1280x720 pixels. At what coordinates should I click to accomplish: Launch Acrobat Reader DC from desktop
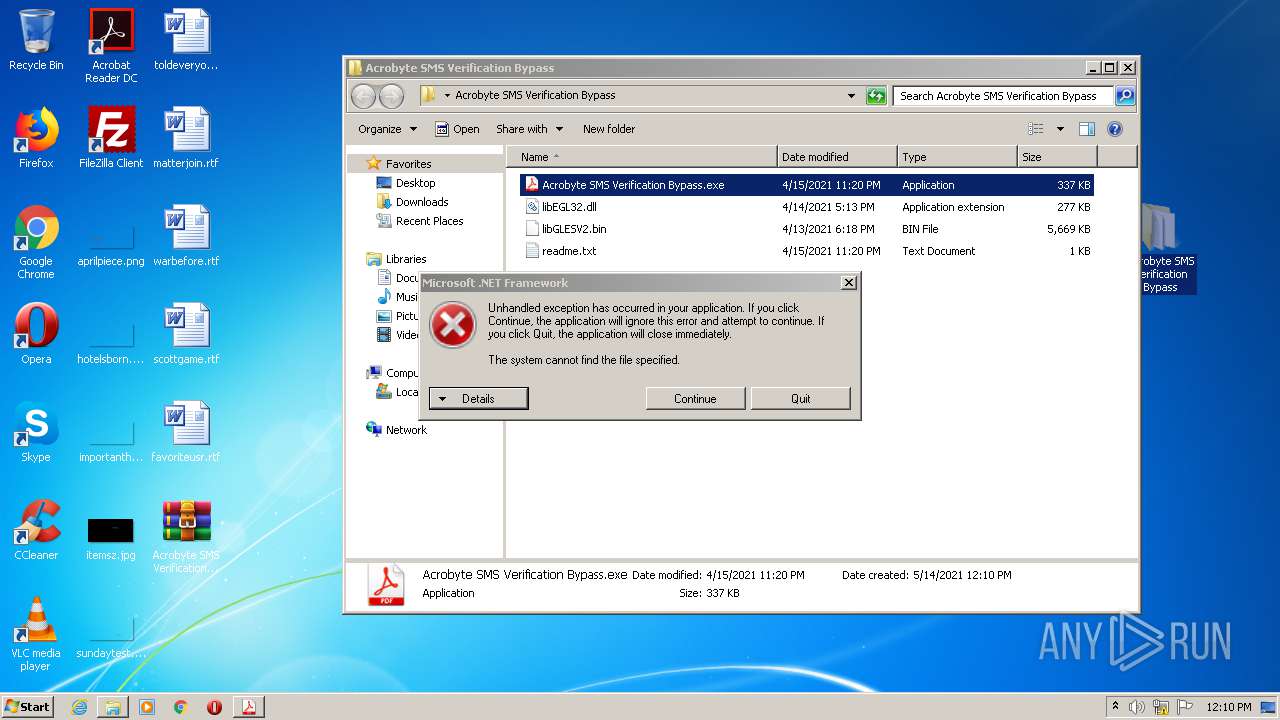pos(111,45)
